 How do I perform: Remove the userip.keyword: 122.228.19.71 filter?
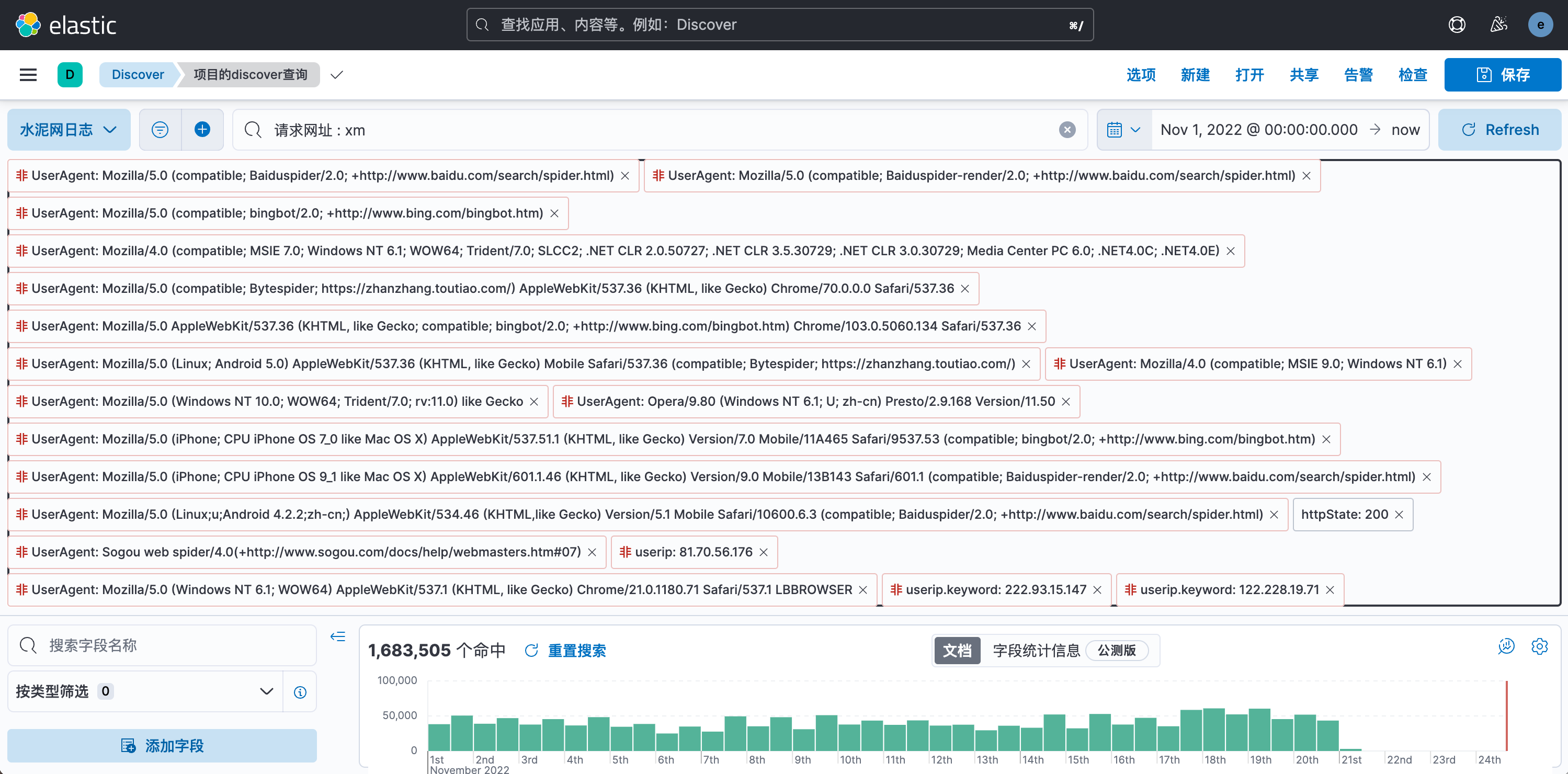click(x=1330, y=590)
